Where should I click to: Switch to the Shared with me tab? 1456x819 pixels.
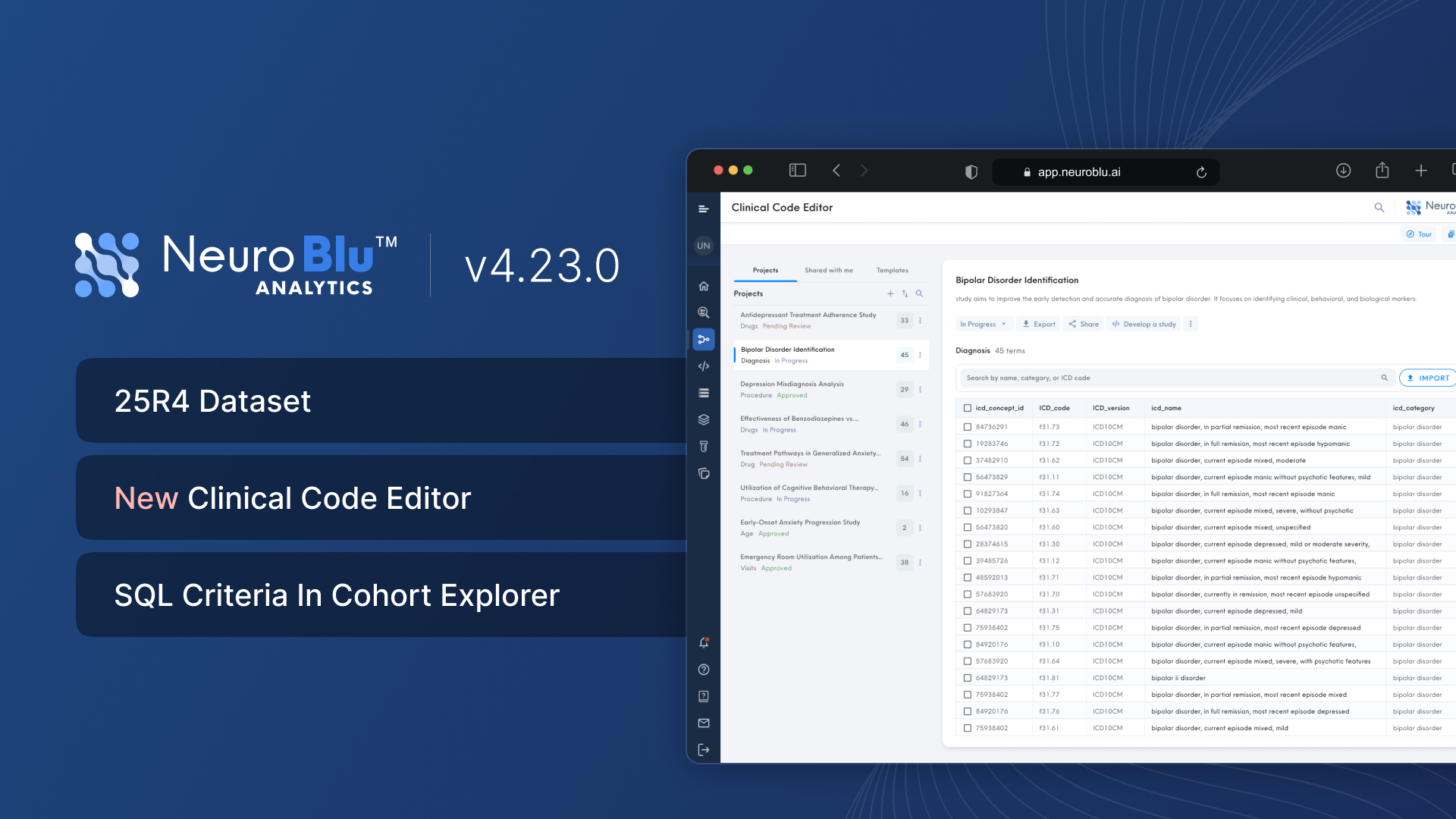pos(828,270)
